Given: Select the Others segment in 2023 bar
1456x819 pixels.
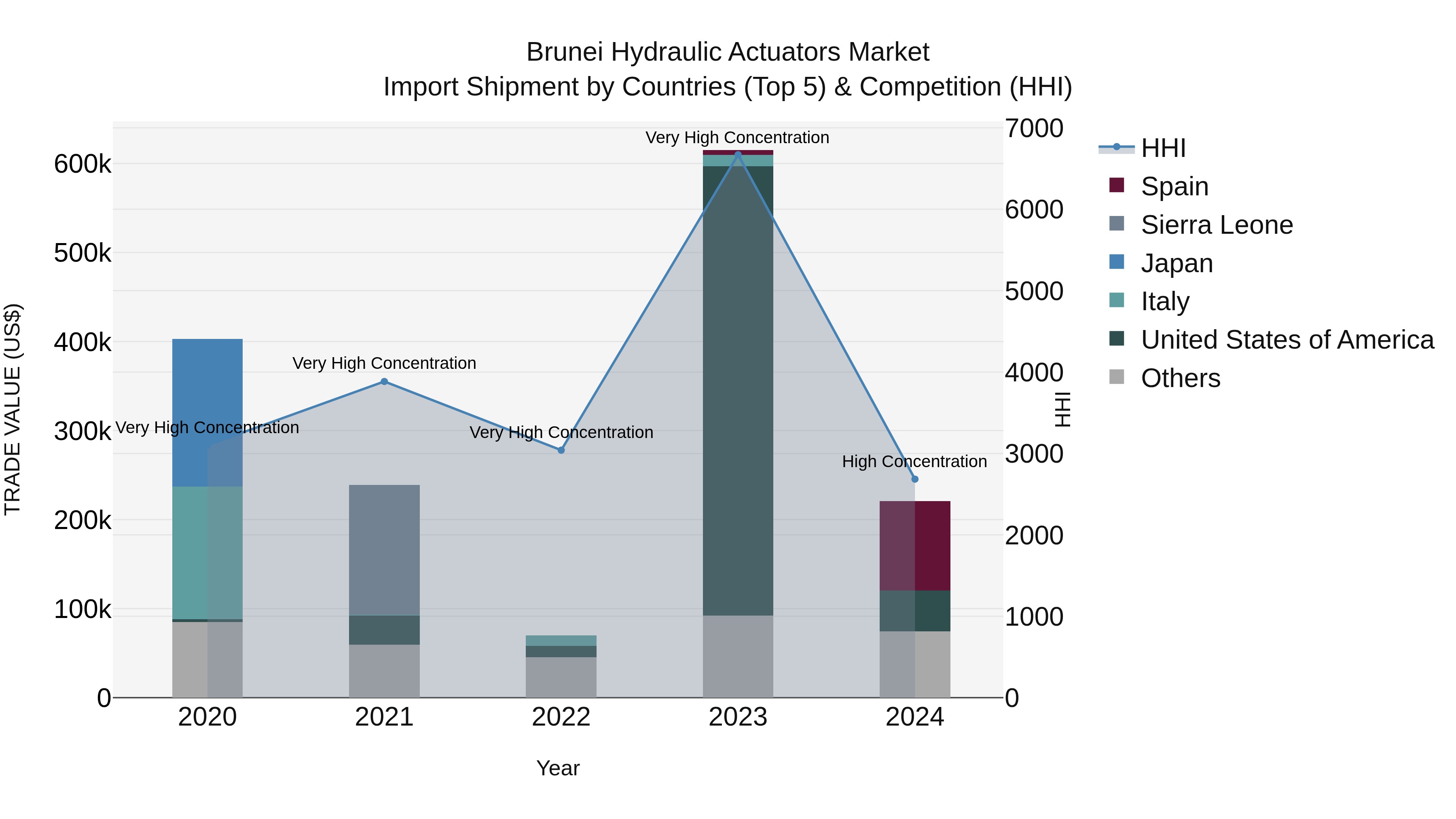Looking at the screenshot, I should (738, 657).
